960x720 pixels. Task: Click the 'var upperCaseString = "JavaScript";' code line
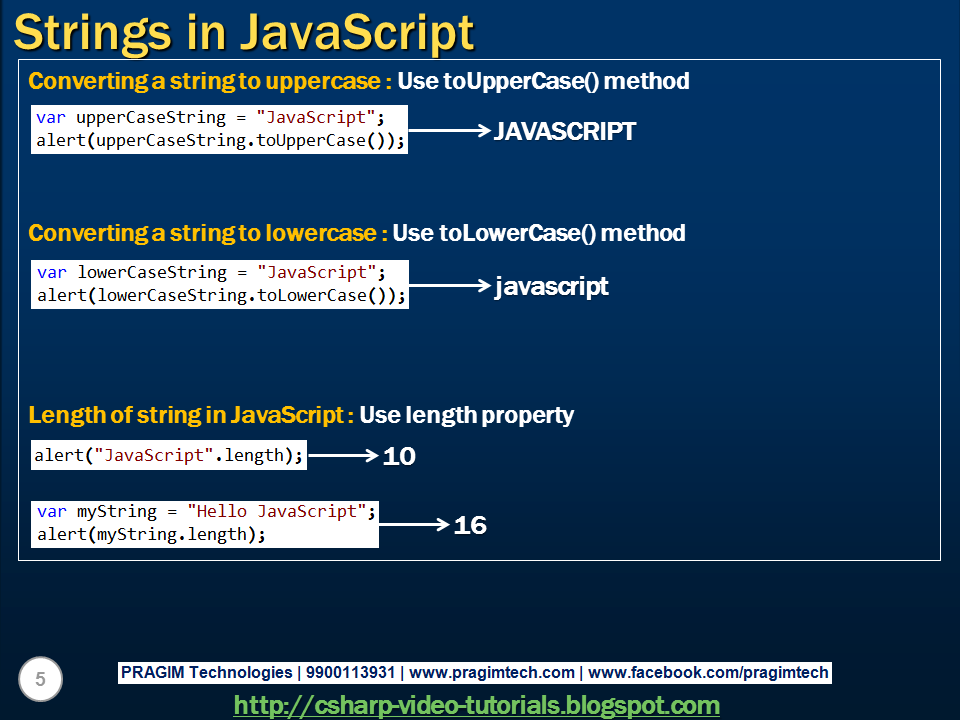tap(210, 117)
